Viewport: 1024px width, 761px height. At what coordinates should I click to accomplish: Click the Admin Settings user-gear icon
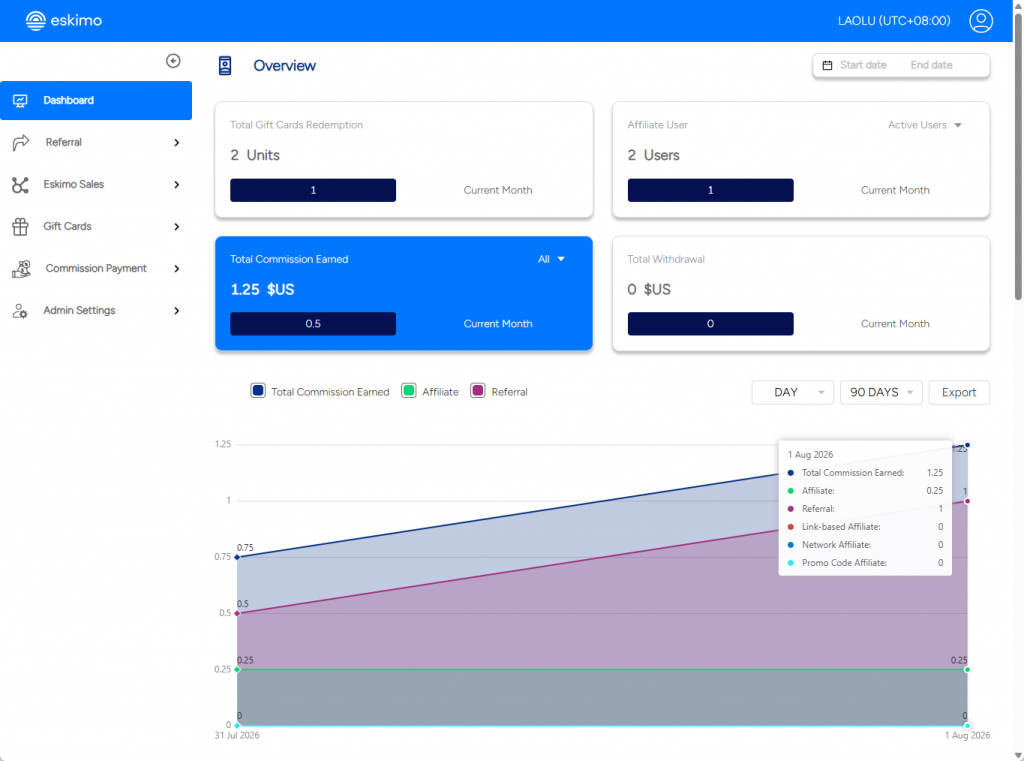[x=20, y=311]
